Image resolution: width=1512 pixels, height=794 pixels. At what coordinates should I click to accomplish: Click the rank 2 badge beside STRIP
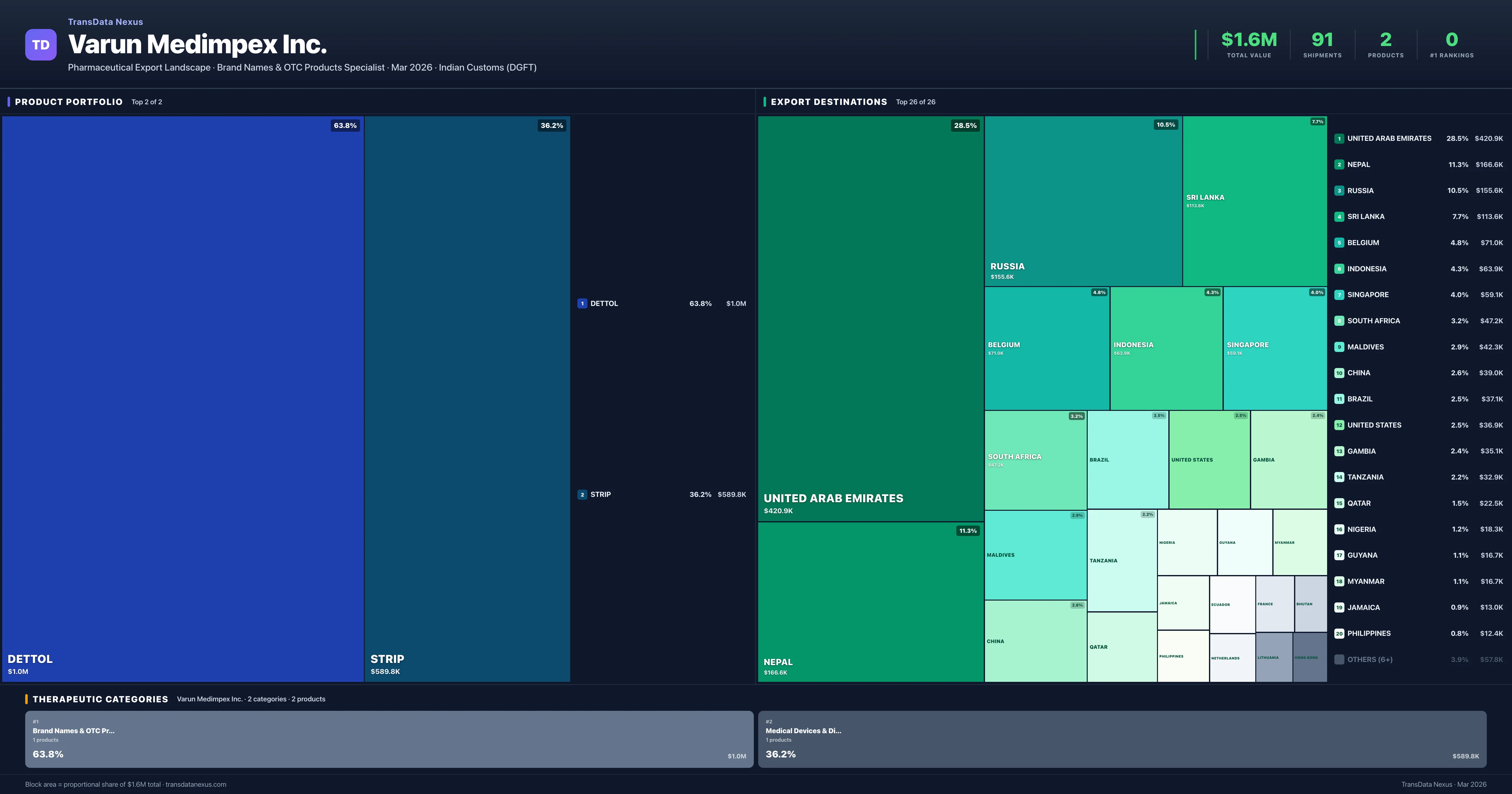[x=582, y=494]
